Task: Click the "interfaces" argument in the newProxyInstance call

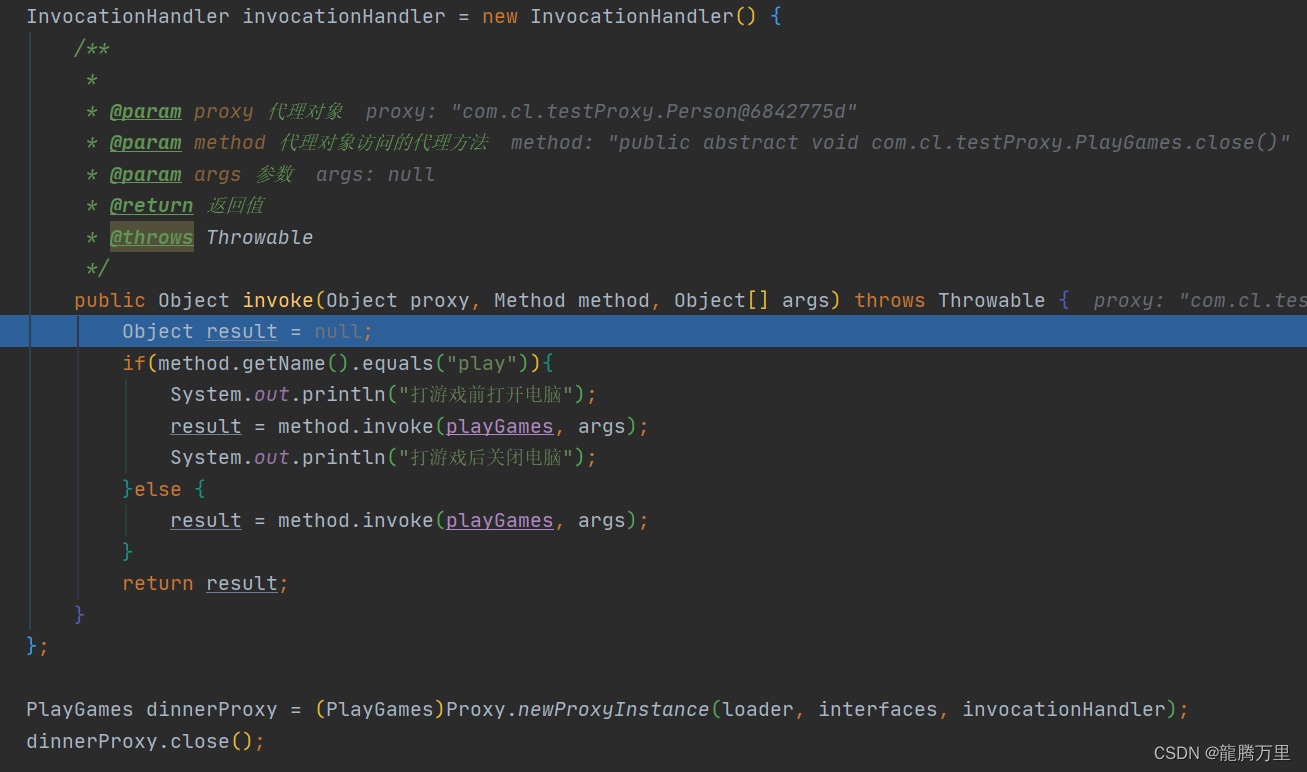Action: pyautogui.click(x=878, y=709)
